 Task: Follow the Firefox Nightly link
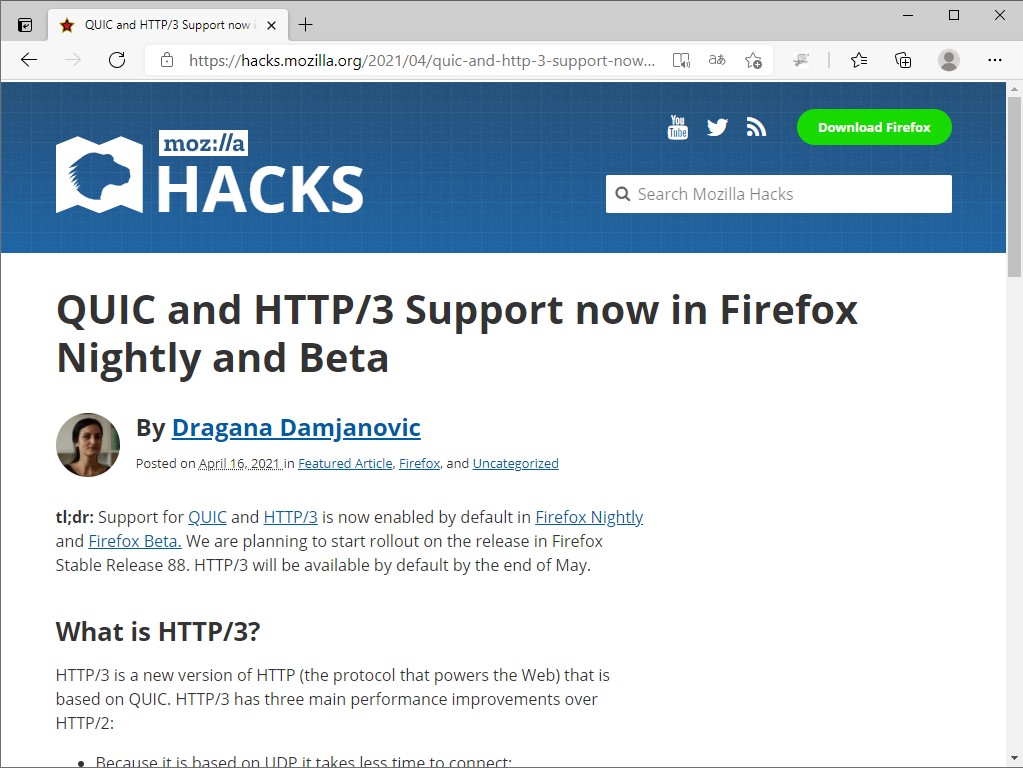click(x=589, y=516)
